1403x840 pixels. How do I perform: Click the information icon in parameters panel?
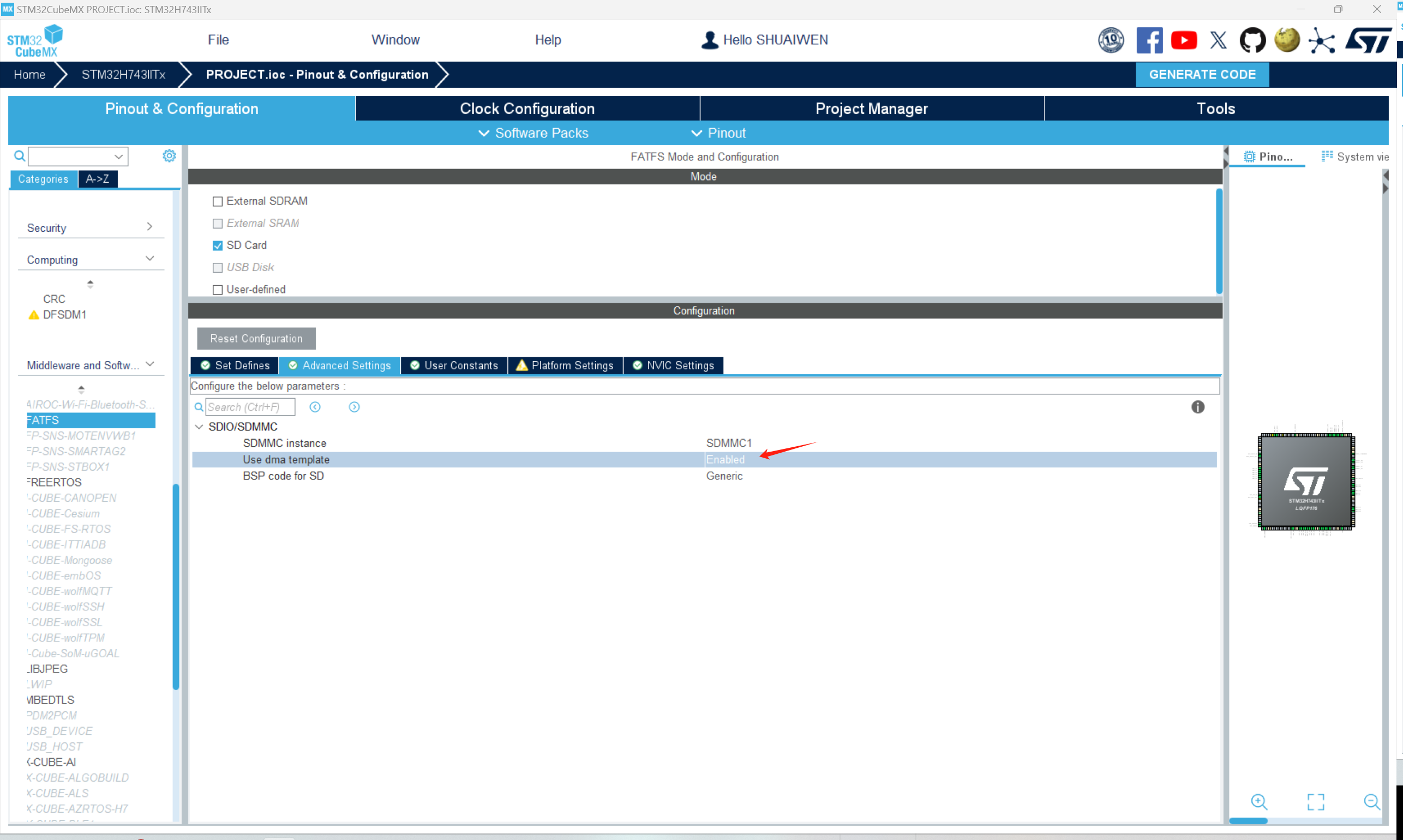1197,407
